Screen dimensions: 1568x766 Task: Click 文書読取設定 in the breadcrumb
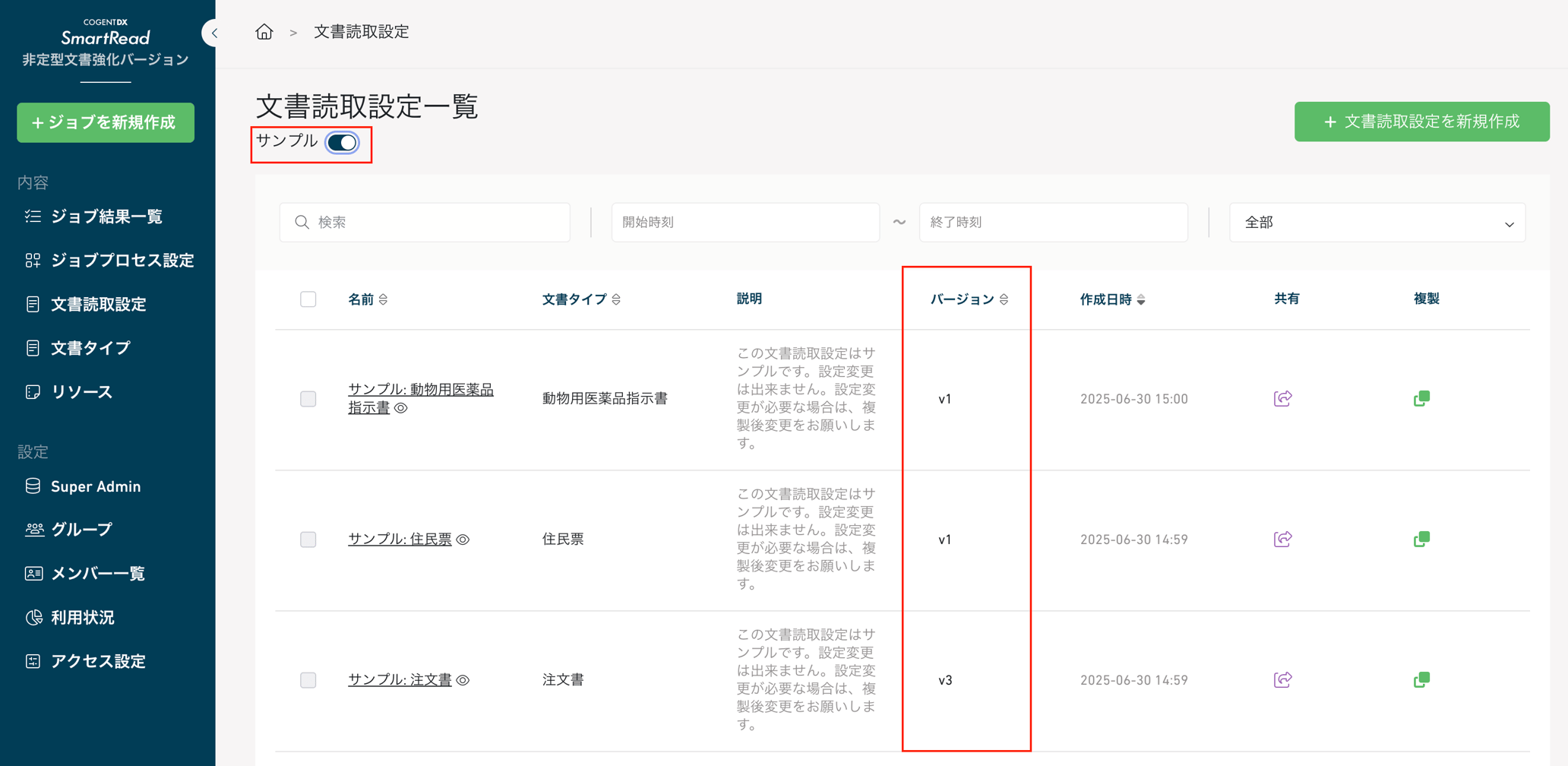[361, 32]
